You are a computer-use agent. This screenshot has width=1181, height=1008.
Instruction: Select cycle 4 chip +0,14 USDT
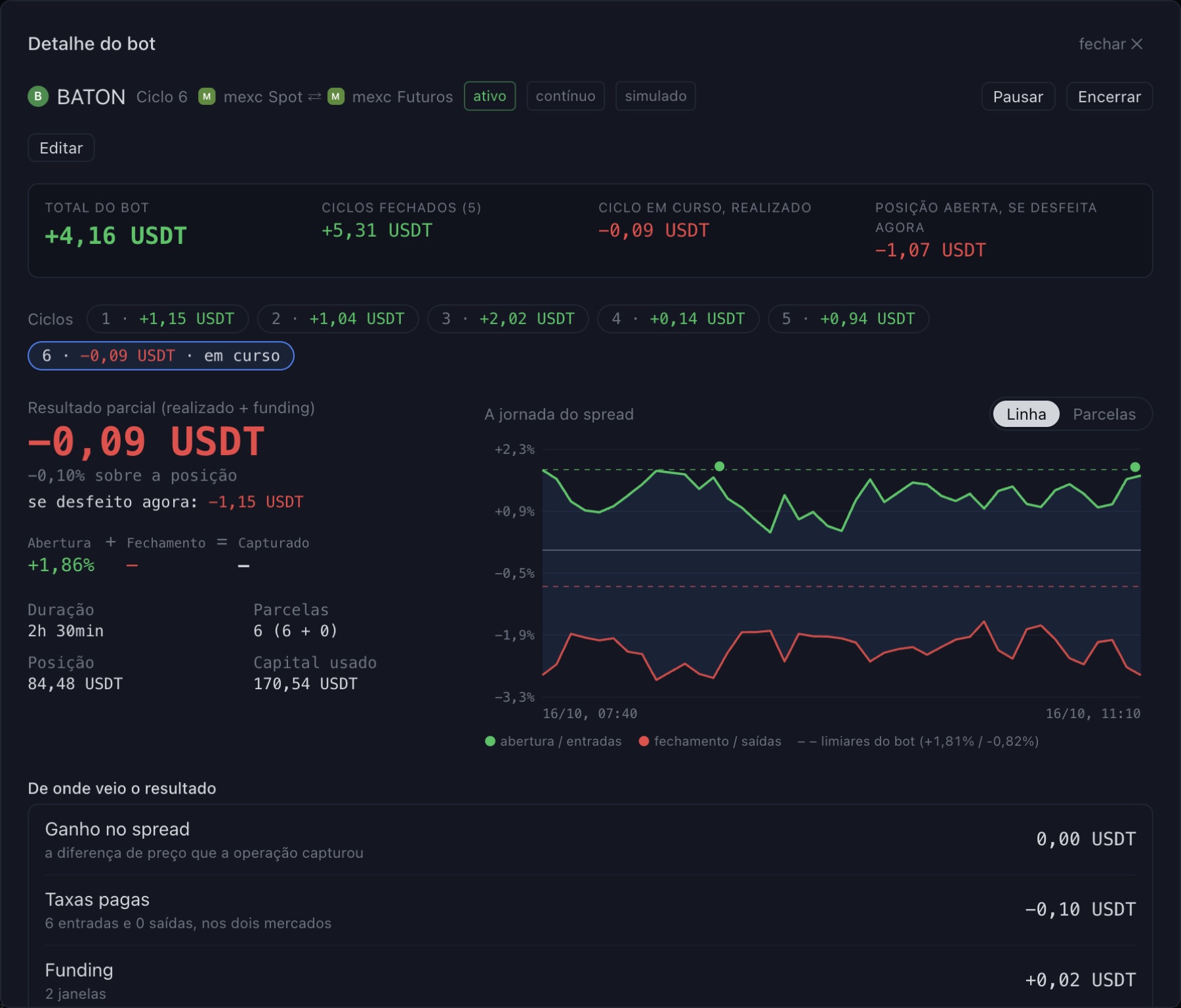pyautogui.click(x=678, y=319)
